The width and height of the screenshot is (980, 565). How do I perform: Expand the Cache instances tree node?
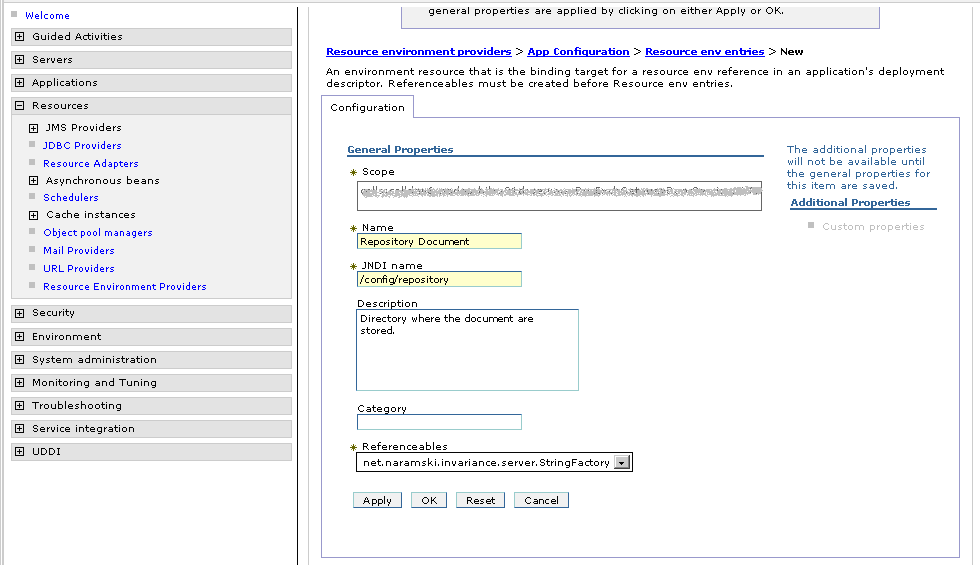[x=34, y=215]
